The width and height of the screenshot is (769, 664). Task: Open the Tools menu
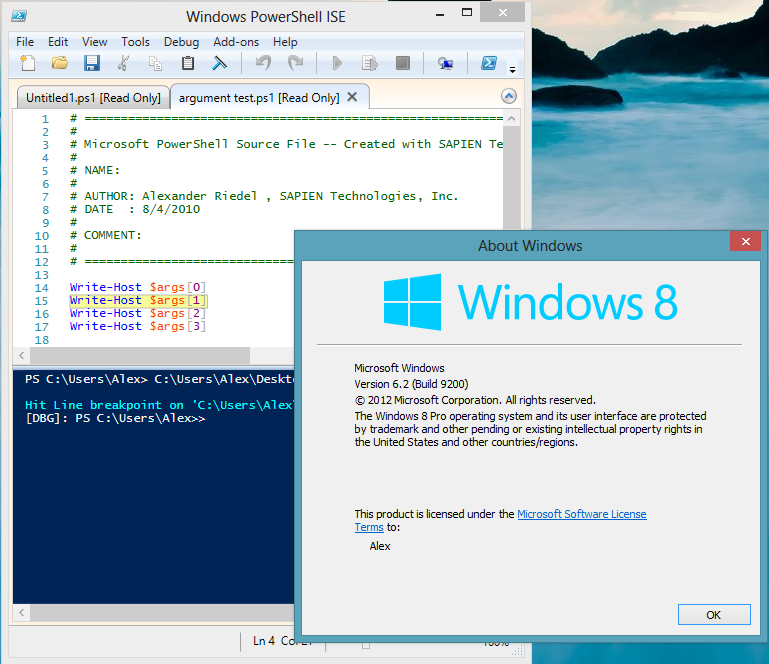click(135, 42)
